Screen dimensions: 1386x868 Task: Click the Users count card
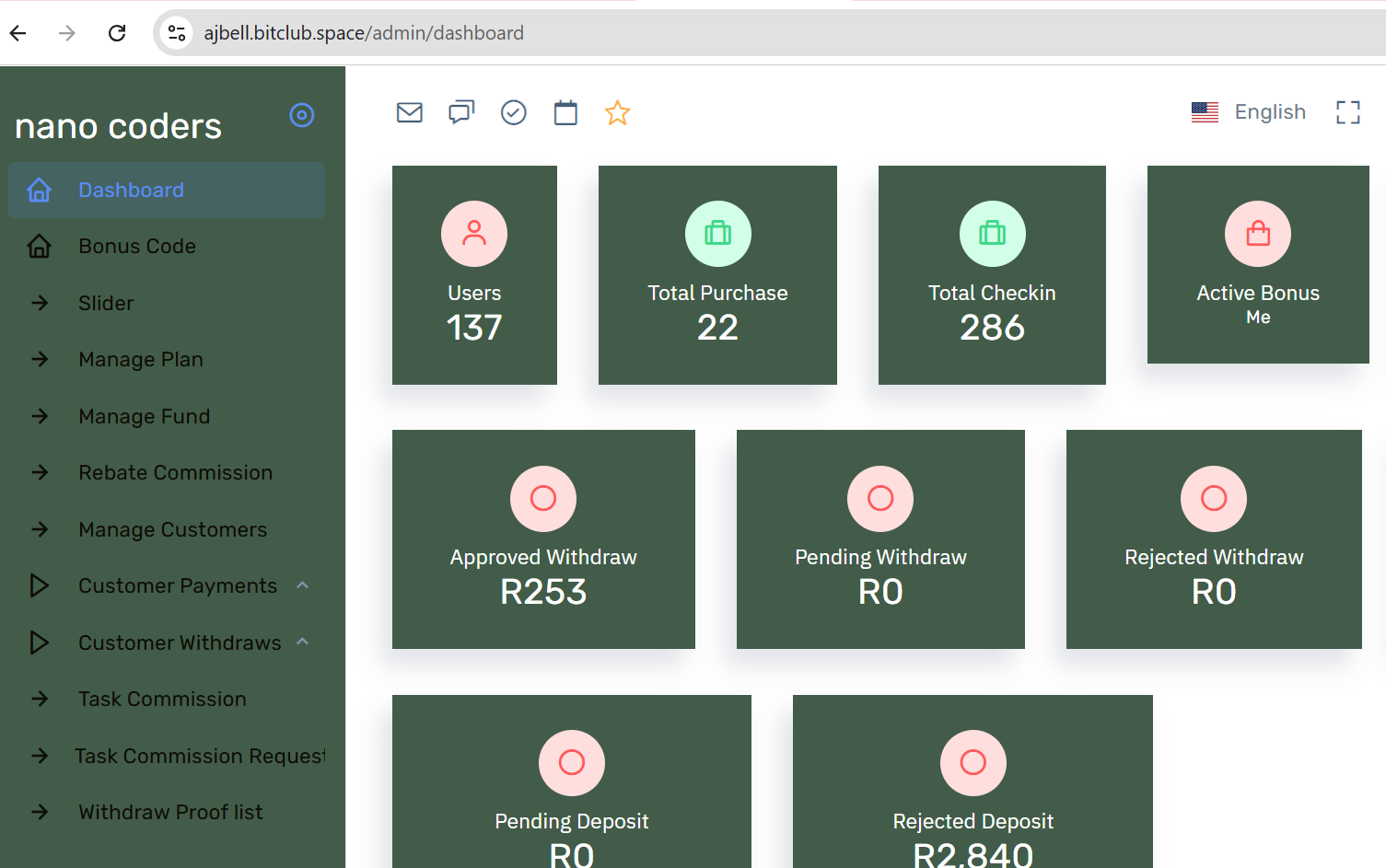tap(474, 275)
